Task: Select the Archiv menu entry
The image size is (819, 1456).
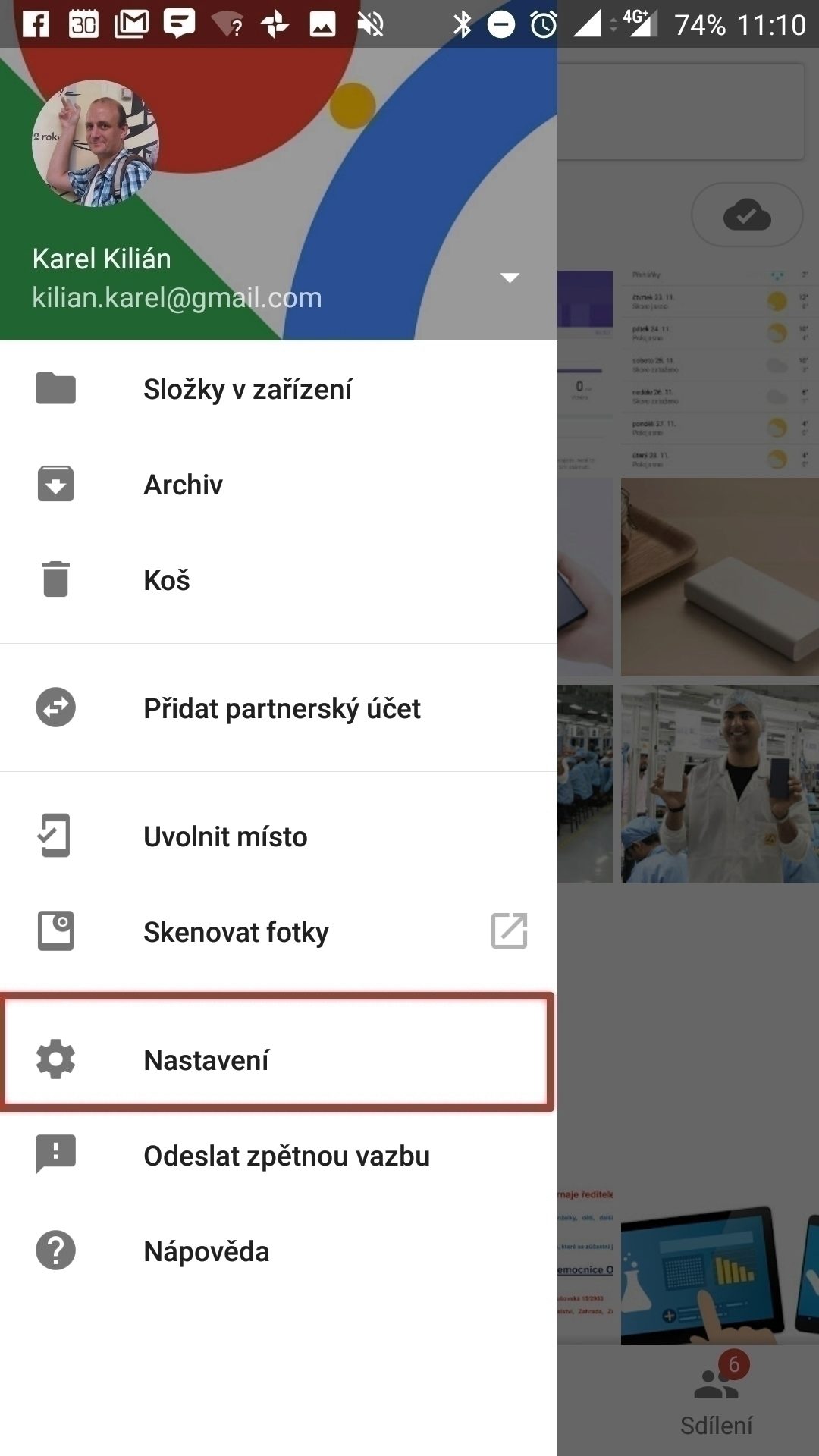Action: [x=278, y=484]
